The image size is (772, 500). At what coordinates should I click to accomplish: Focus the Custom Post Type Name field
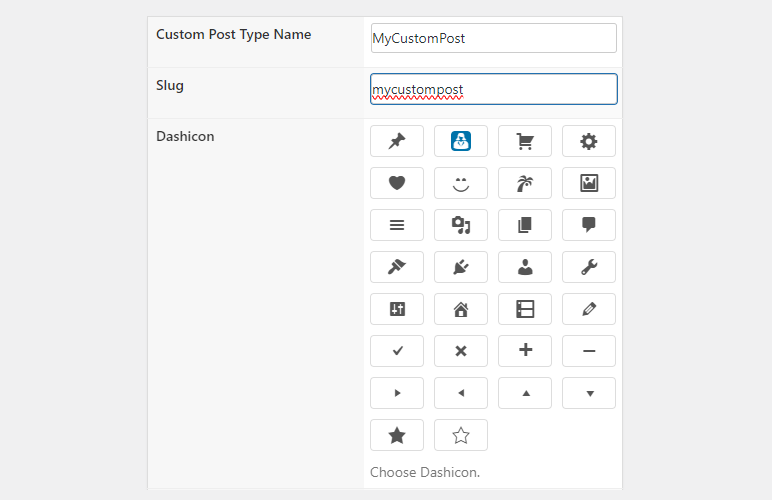click(x=494, y=38)
